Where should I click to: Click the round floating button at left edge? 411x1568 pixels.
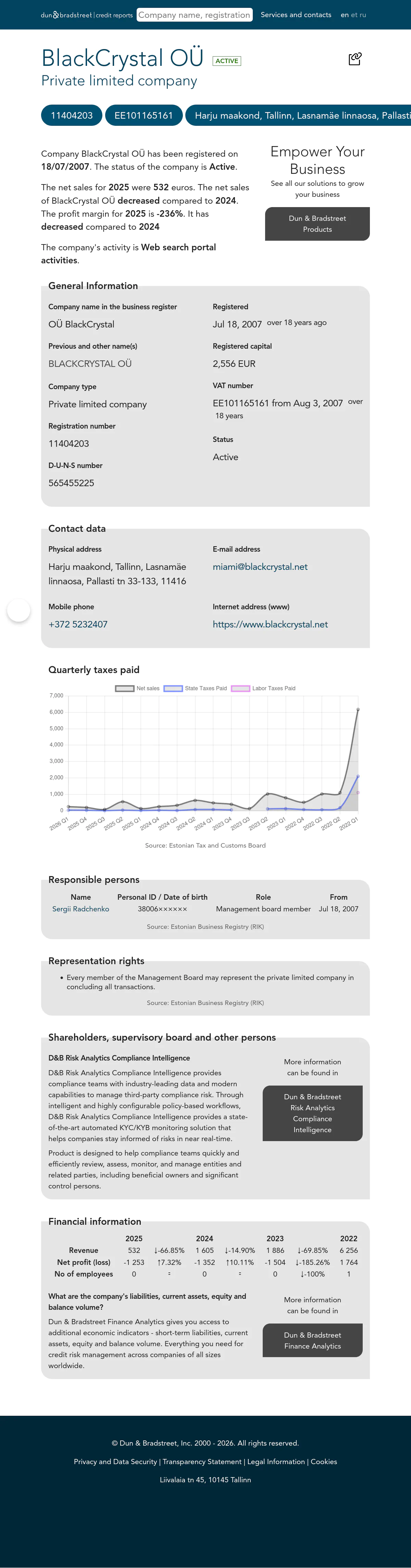click(19, 610)
